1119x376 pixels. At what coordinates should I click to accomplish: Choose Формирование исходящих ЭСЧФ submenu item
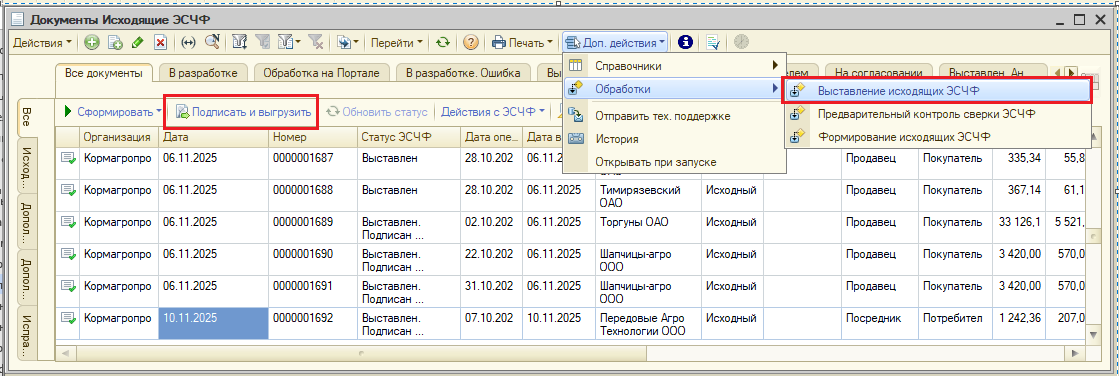[x=938, y=136]
